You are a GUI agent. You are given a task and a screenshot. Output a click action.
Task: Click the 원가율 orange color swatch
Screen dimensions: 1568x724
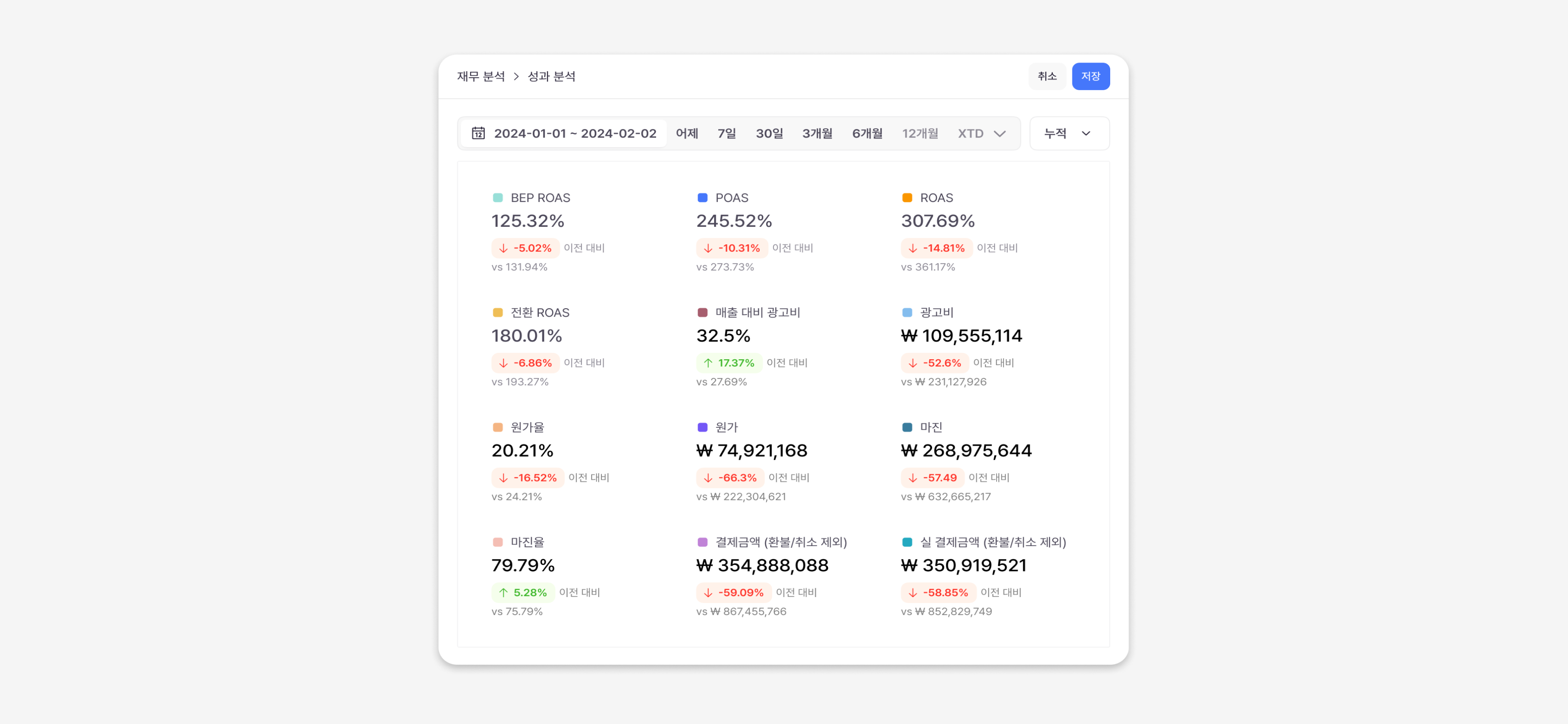tap(497, 426)
